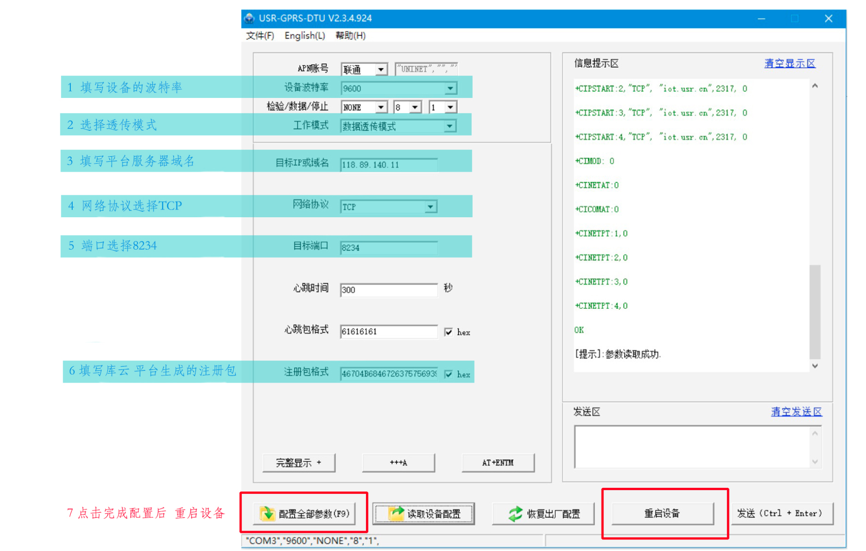Click the 重启设备 button
866x551 pixels.
(661, 514)
